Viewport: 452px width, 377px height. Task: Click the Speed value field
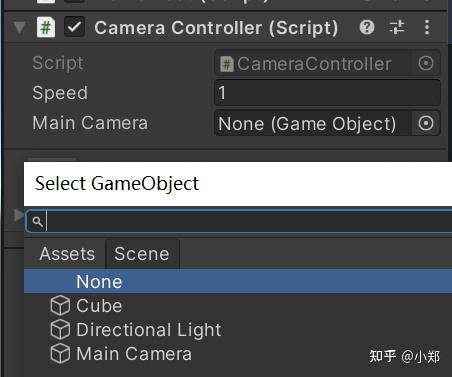click(x=327, y=93)
